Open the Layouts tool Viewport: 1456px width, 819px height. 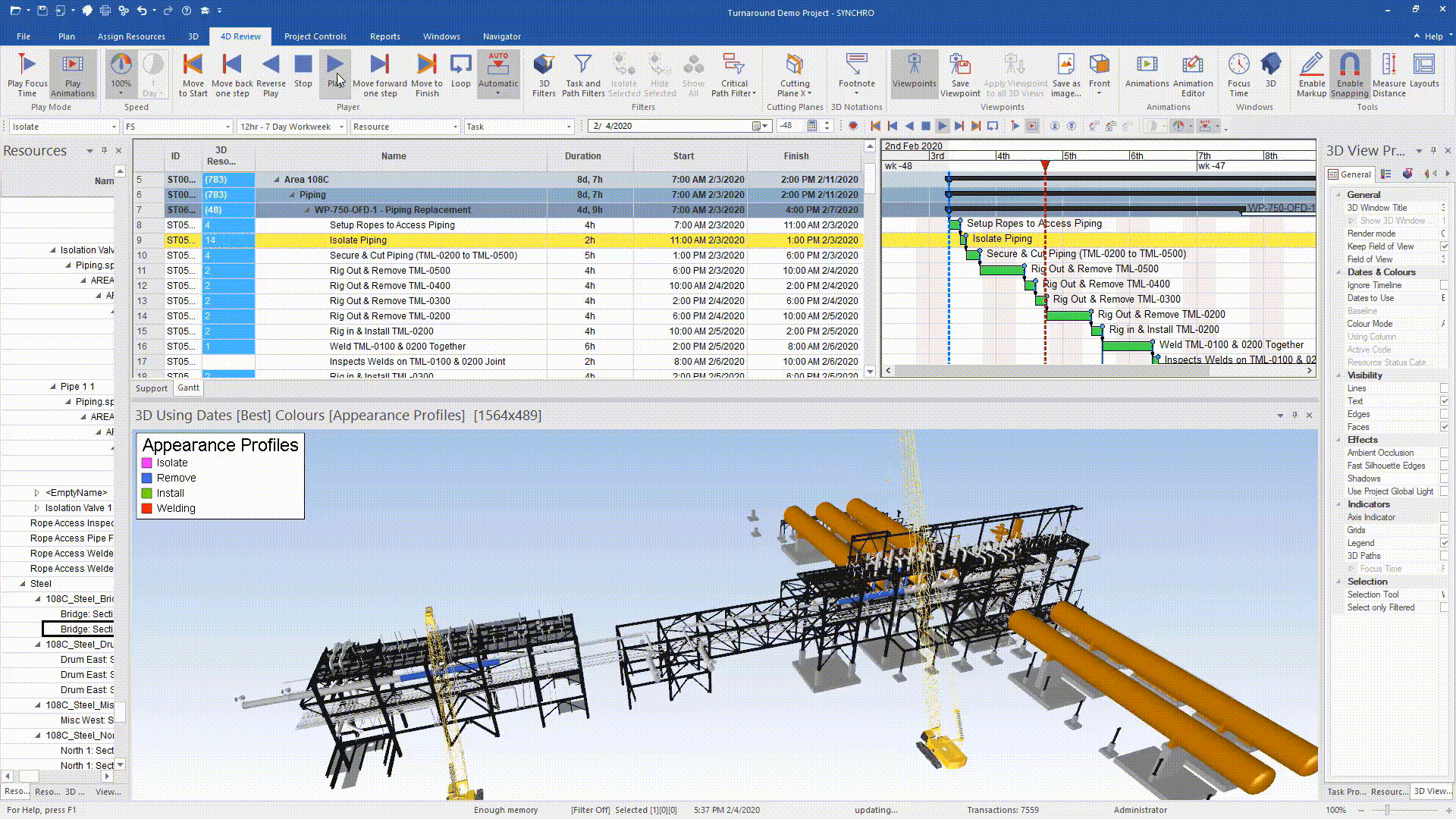(1423, 71)
